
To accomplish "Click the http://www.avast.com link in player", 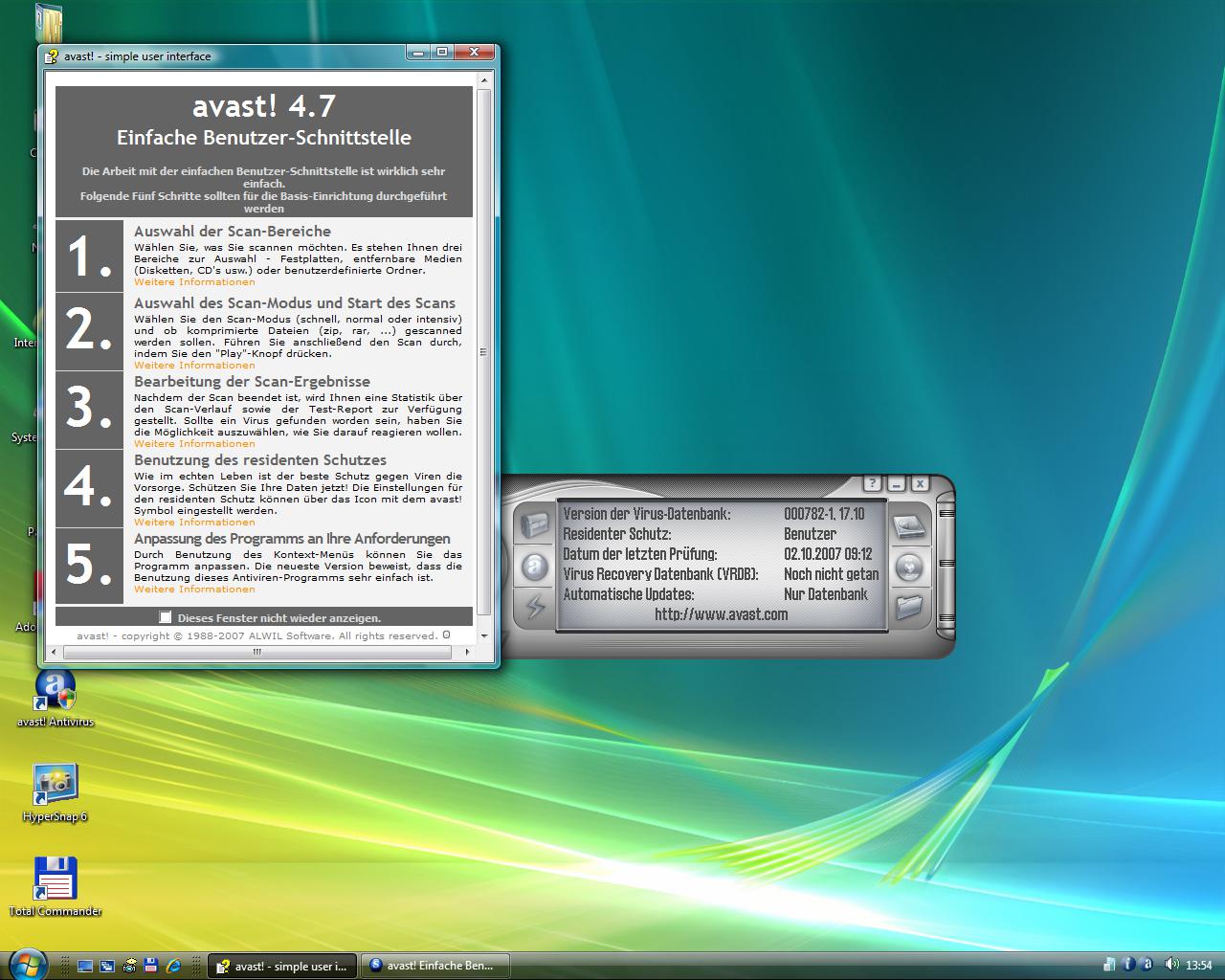I will pos(722,614).
